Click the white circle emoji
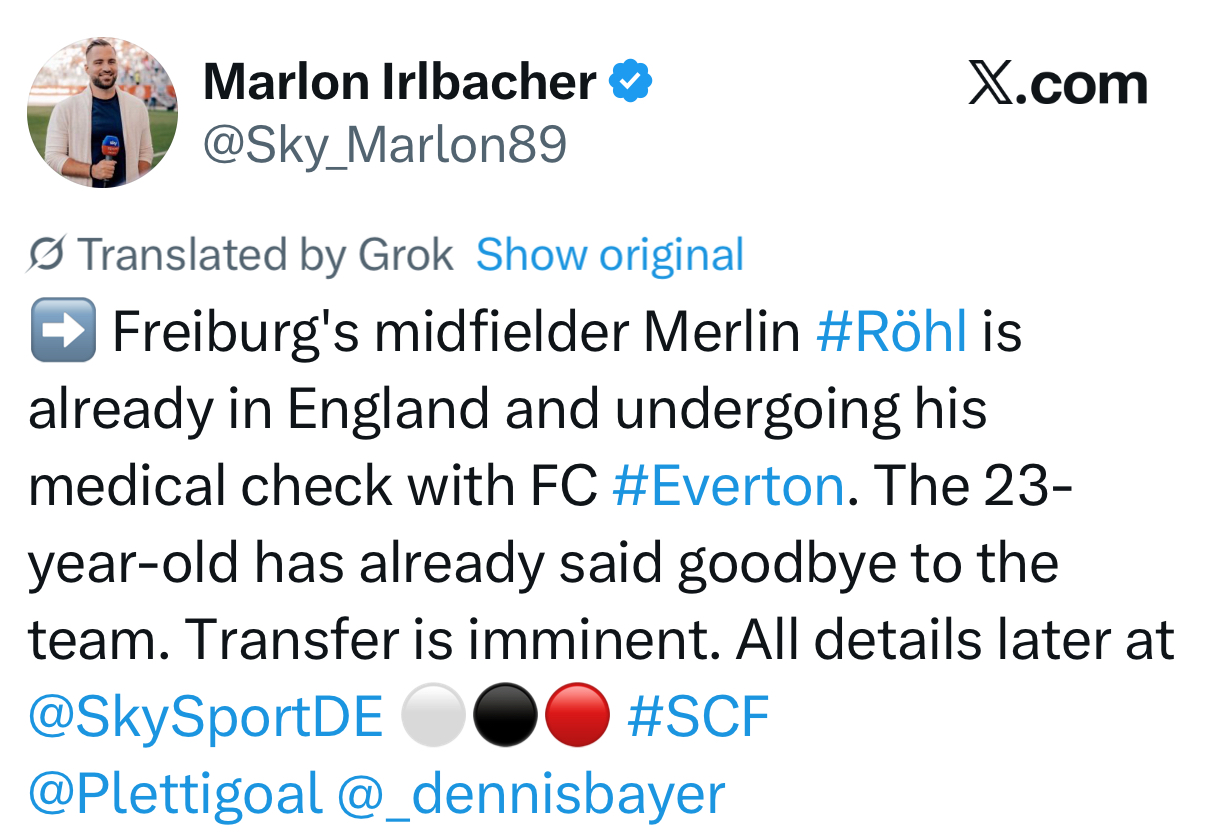Viewport: 1206px width, 836px height. pyautogui.click(x=433, y=718)
